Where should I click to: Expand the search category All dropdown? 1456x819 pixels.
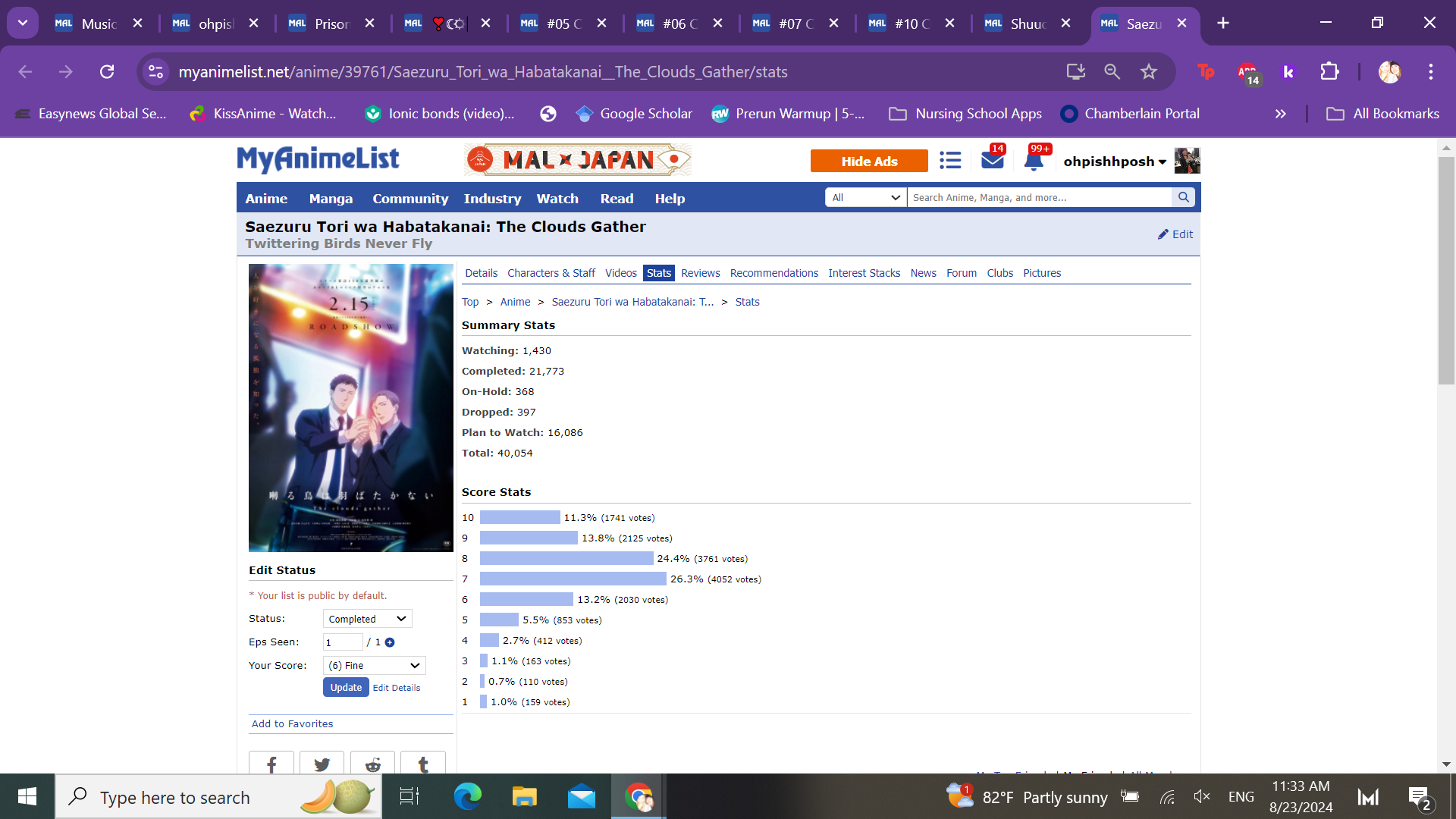click(865, 197)
